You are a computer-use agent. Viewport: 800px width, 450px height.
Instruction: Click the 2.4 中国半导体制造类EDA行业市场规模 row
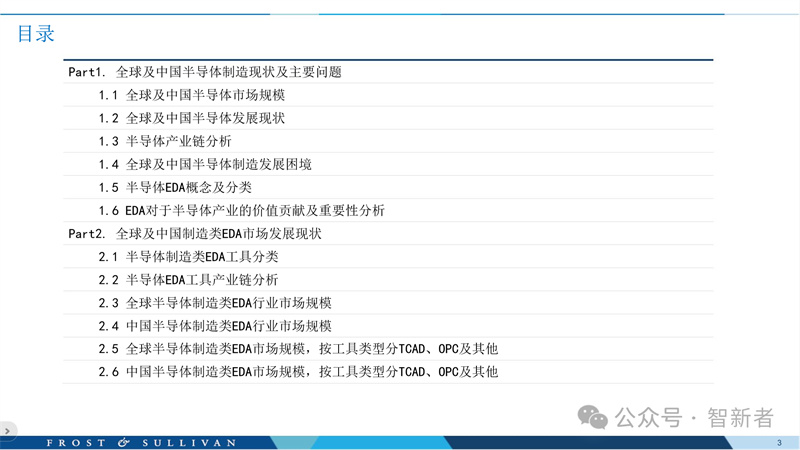pyautogui.click(x=388, y=326)
